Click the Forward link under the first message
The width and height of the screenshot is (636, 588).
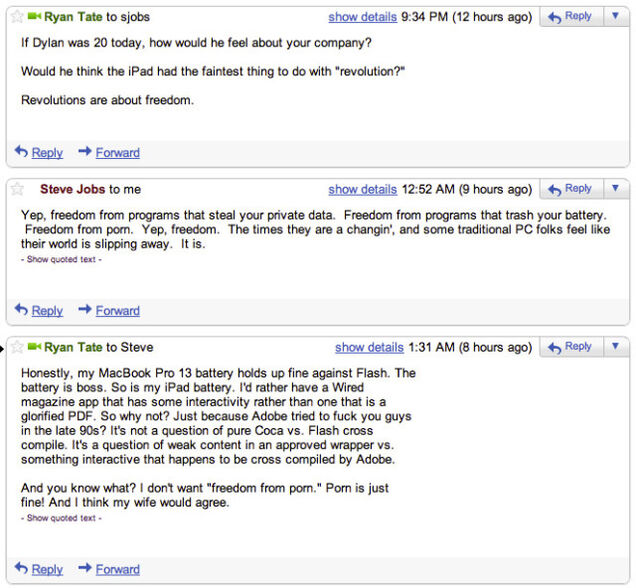[x=117, y=153]
